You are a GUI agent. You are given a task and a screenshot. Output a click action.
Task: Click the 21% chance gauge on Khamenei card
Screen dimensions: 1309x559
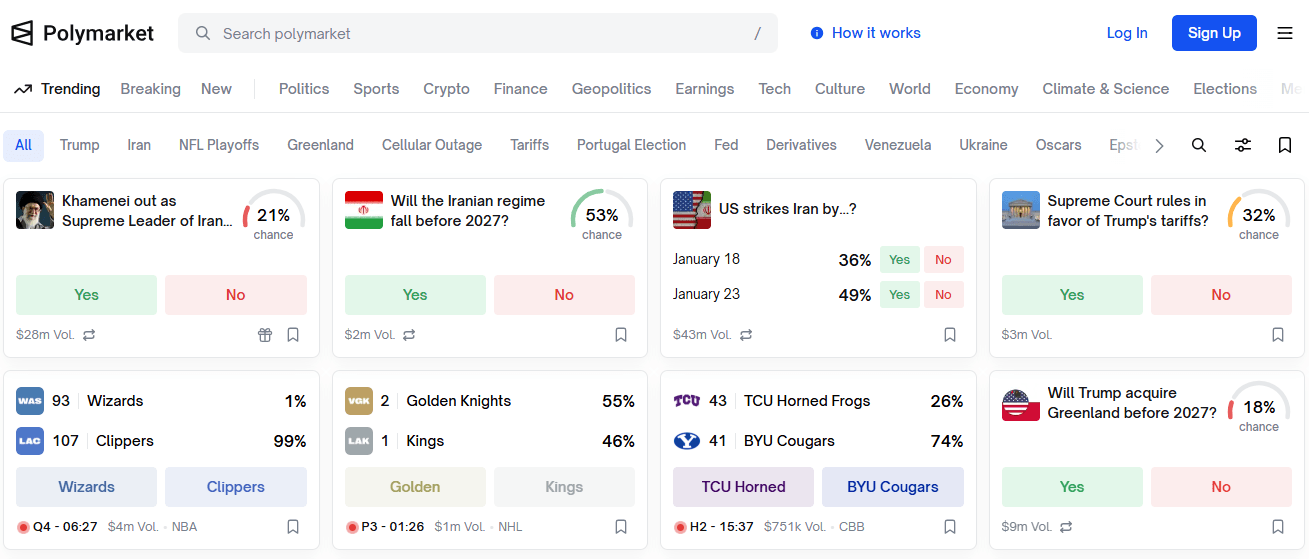[273, 216]
